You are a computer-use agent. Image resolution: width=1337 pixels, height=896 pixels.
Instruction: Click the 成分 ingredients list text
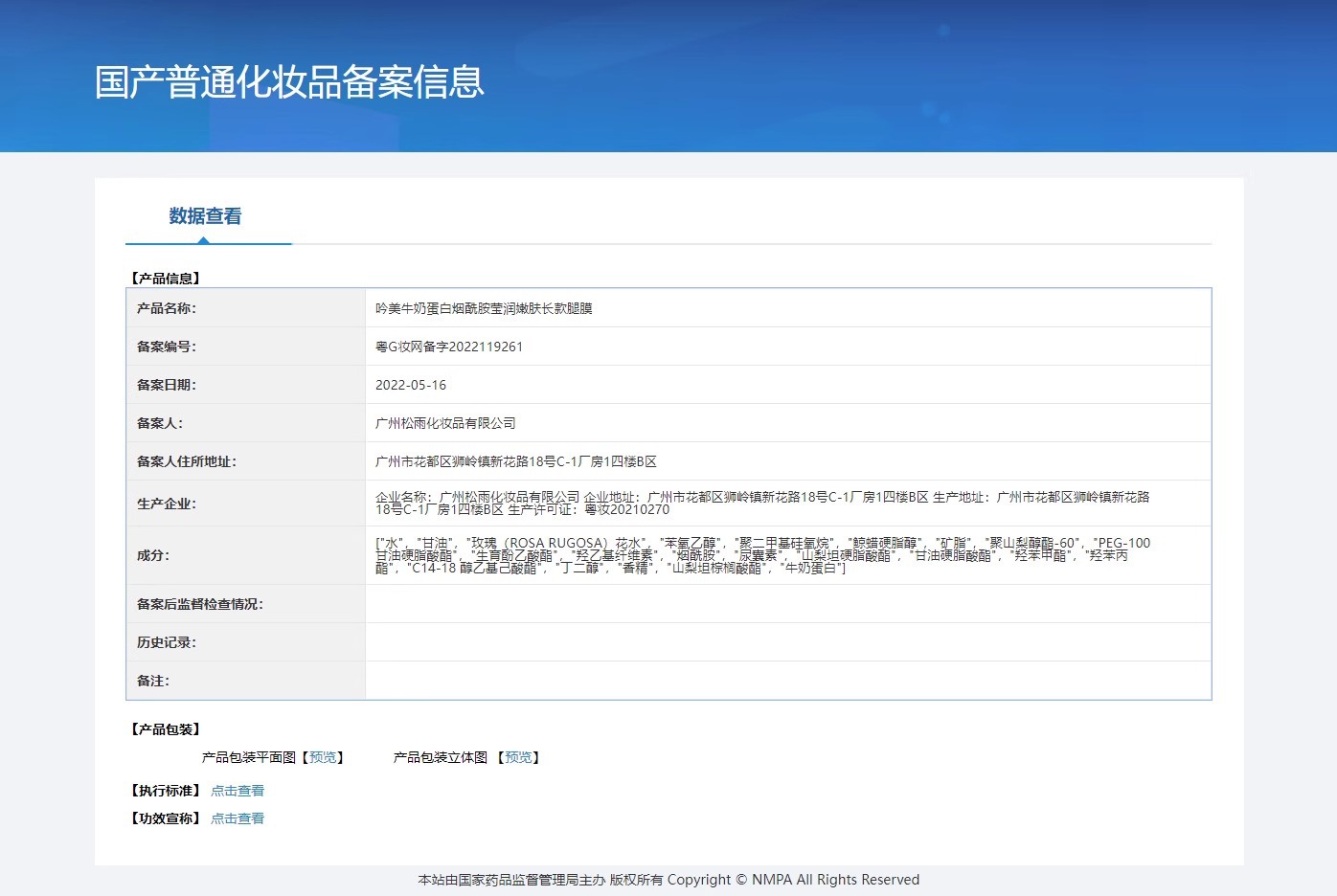click(x=762, y=555)
